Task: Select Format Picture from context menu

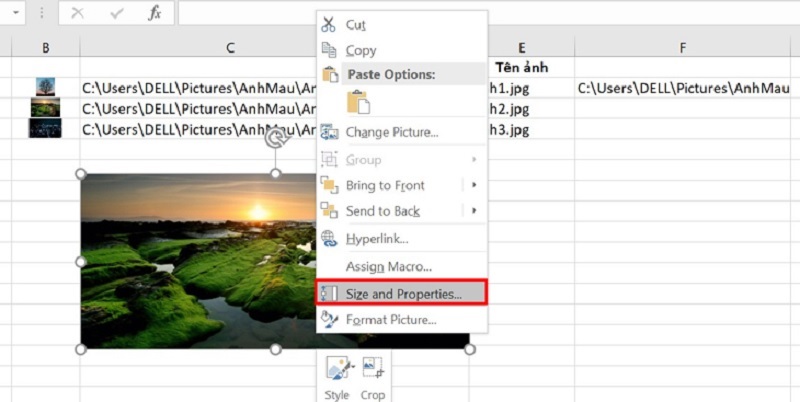Action: [x=390, y=320]
